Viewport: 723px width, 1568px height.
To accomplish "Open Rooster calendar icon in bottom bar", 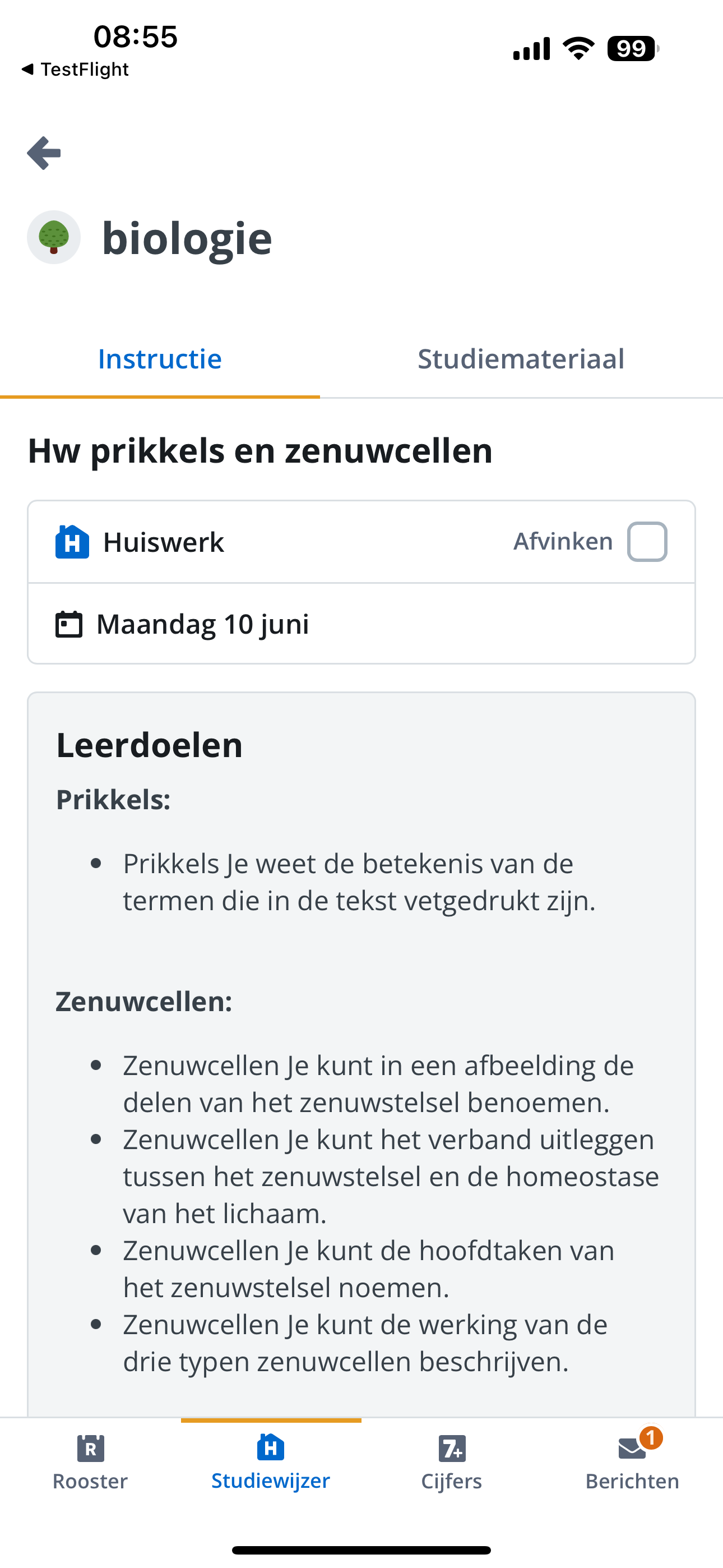I will (x=91, y=1448).
